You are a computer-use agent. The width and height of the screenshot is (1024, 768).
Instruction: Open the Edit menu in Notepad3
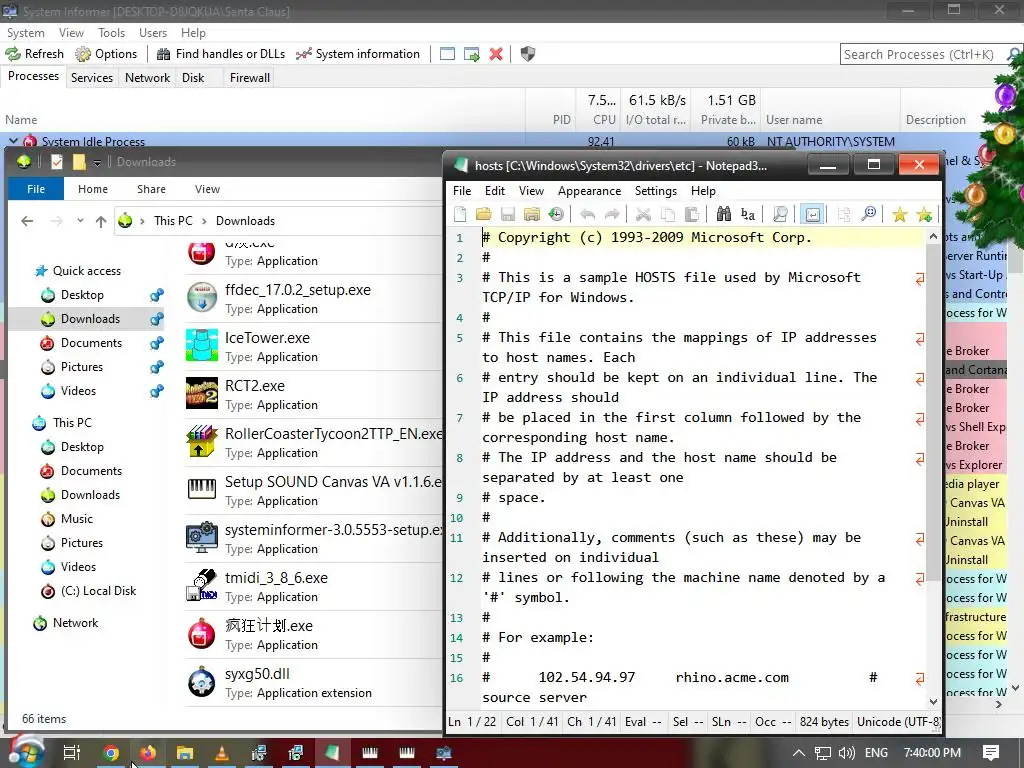494,191
